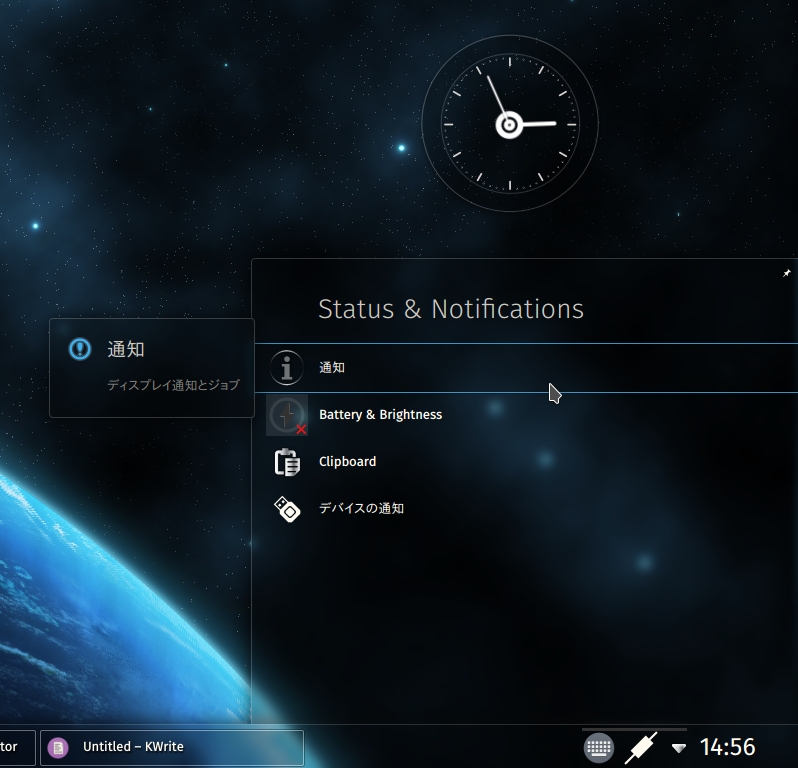Click the partially visible 'tor' taskbar task
The height and width of the screenshot is (768, 798).
tap(17, 747)
